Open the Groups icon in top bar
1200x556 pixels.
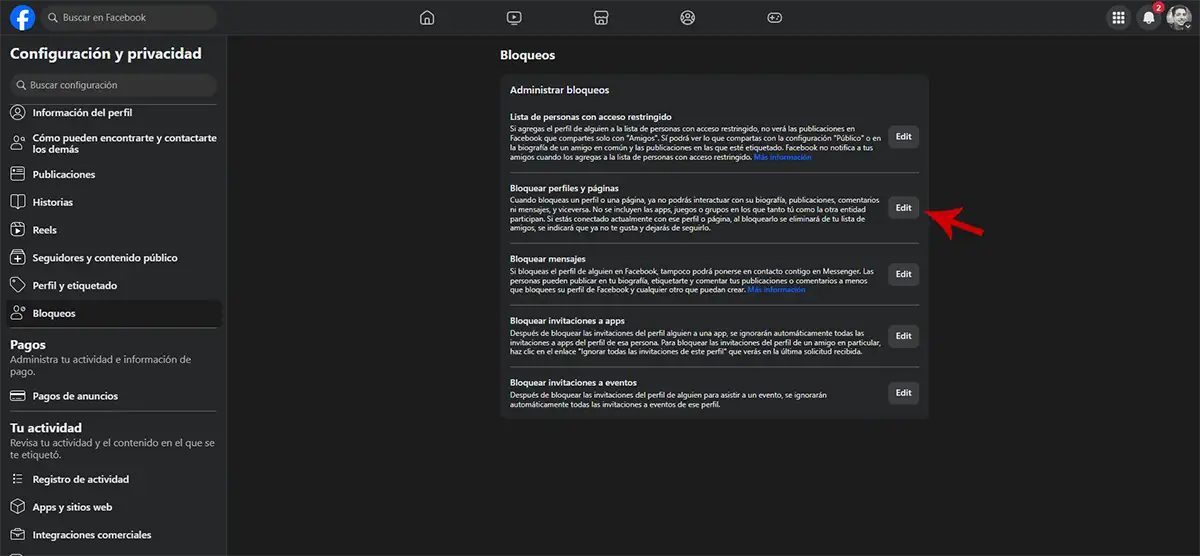coord(687,17)
